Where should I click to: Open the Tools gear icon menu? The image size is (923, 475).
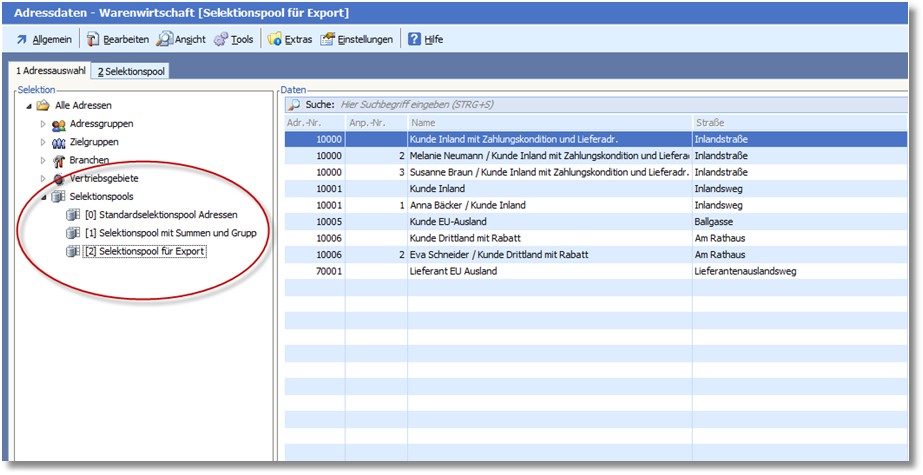[221, 40]
